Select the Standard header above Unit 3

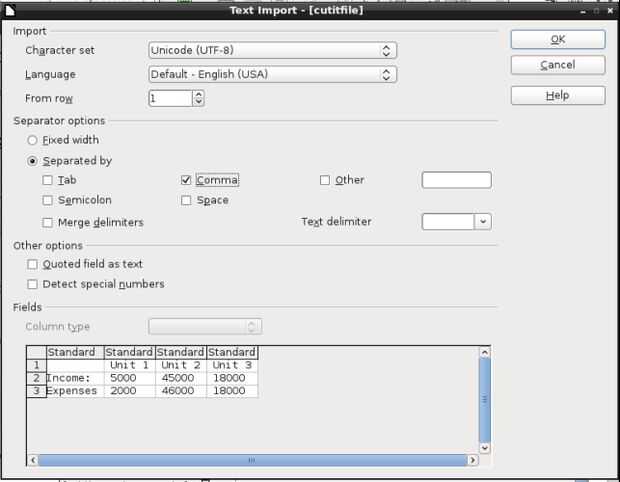(232, 352)
